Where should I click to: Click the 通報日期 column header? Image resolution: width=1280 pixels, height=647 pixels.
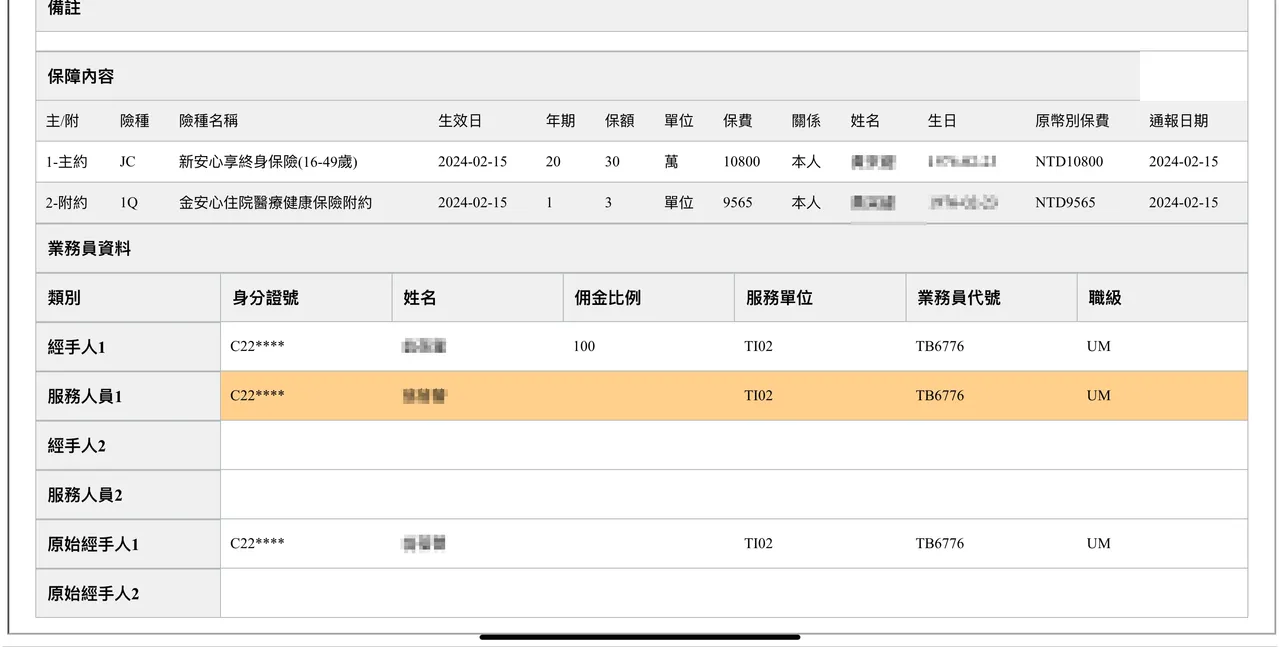coord(1178,121)
